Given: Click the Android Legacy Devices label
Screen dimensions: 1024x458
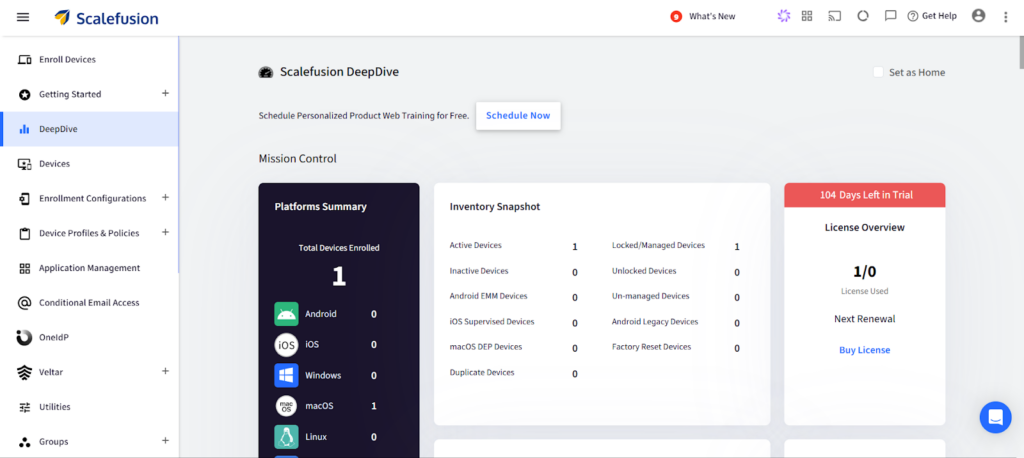Looking at the screenshot, I should 655,321.
